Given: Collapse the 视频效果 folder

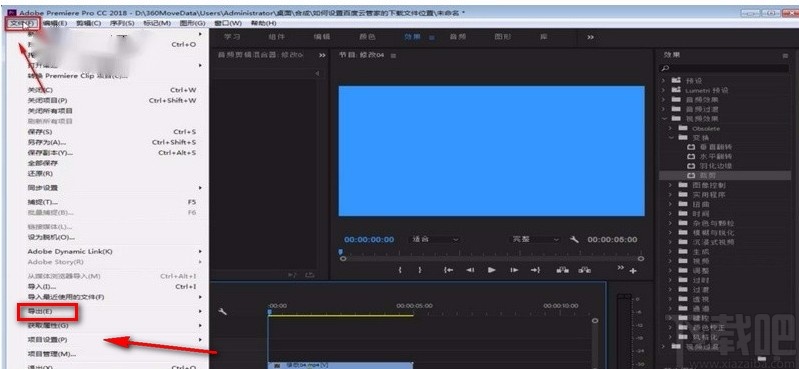Looking at the screenshot, I should 663,119.
